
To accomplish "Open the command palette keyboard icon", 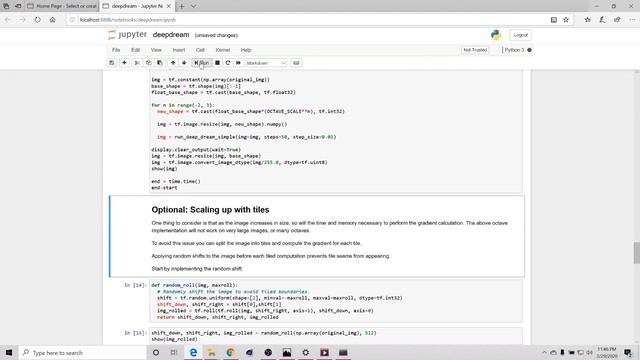I will click(x=296, y=63).
